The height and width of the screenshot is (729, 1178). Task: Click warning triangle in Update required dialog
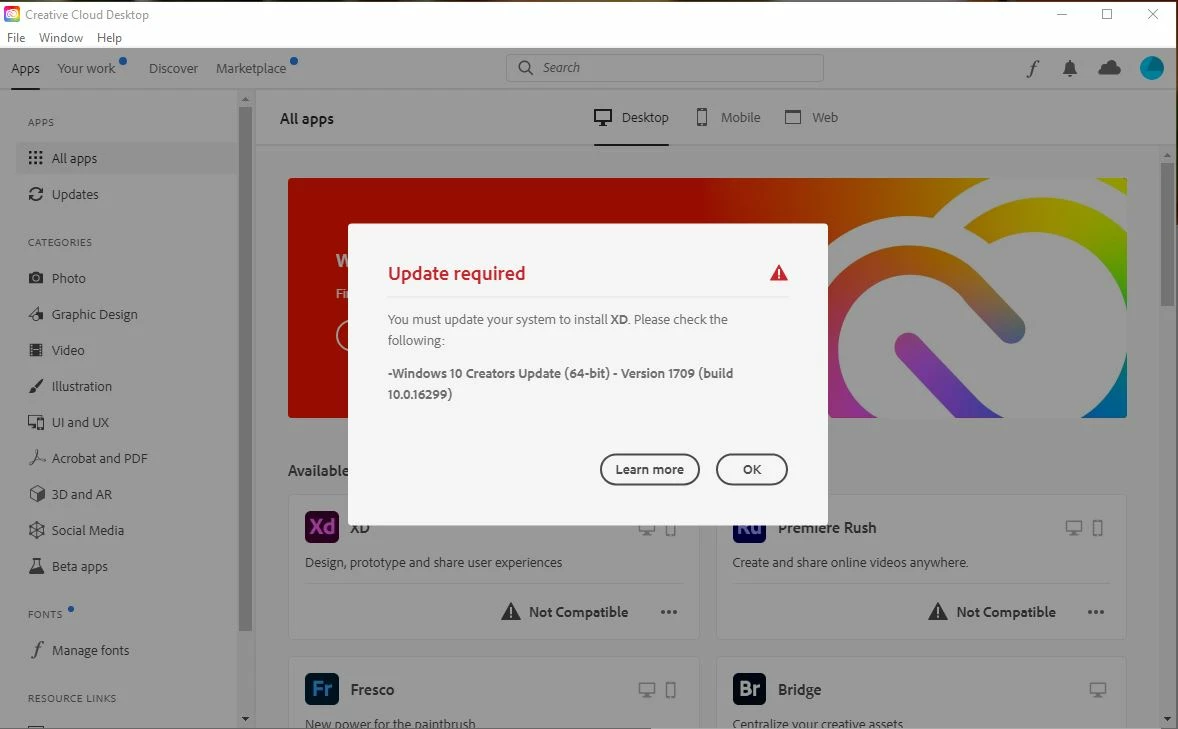pyautogui.click(x=778, y=273)
